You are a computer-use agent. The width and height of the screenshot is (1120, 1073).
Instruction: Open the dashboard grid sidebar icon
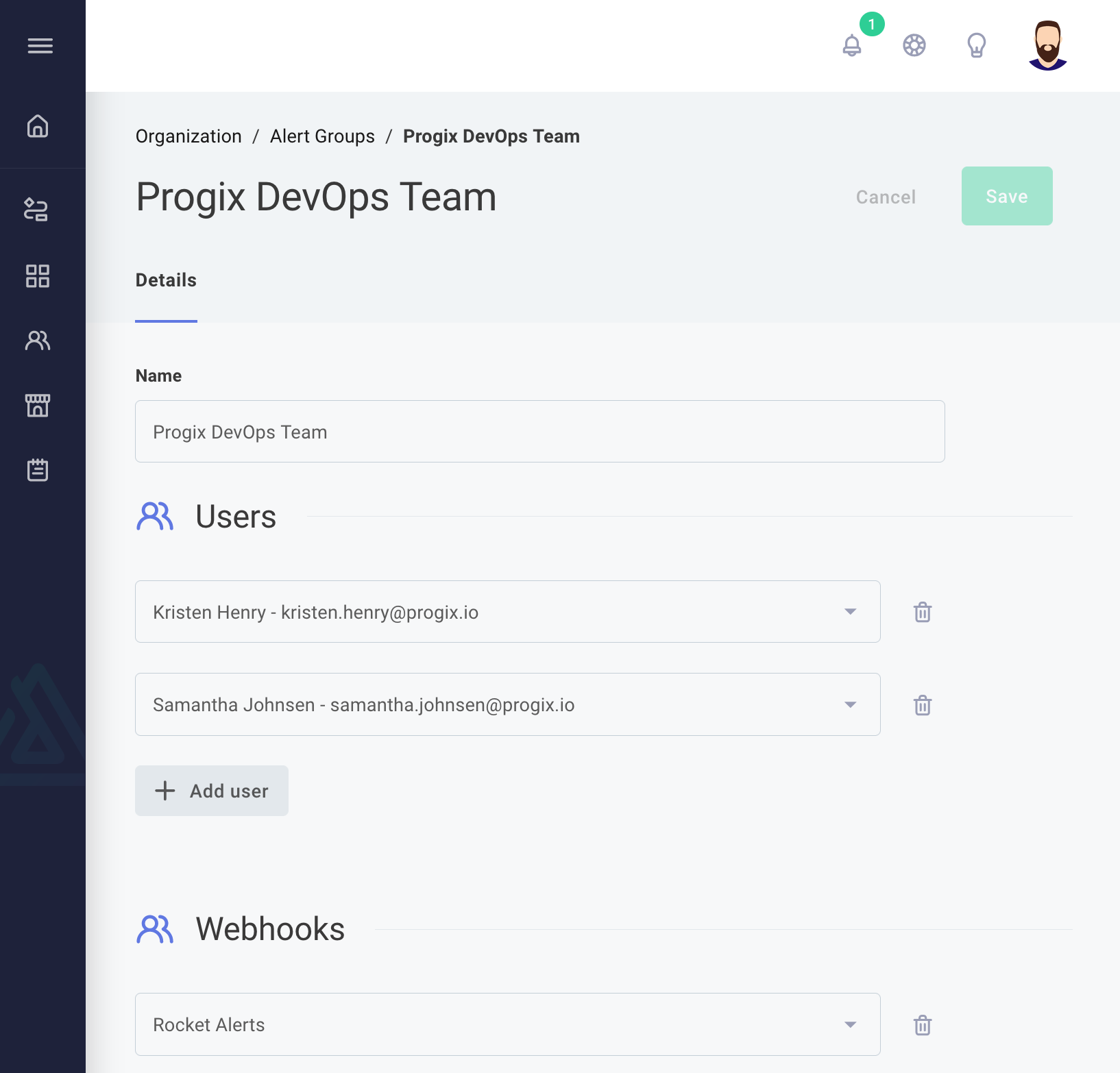[x=38, y=276]
